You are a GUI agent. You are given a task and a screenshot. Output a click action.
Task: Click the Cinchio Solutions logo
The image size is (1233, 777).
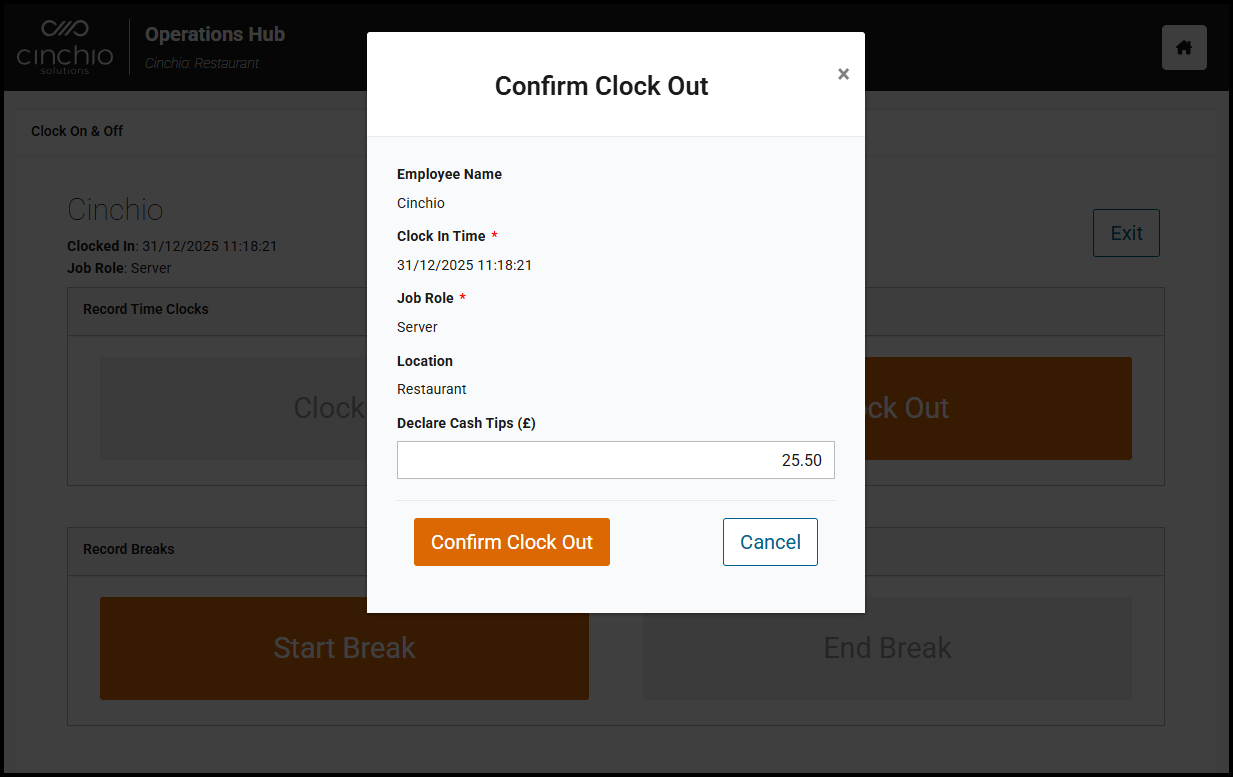pos(66,47)
